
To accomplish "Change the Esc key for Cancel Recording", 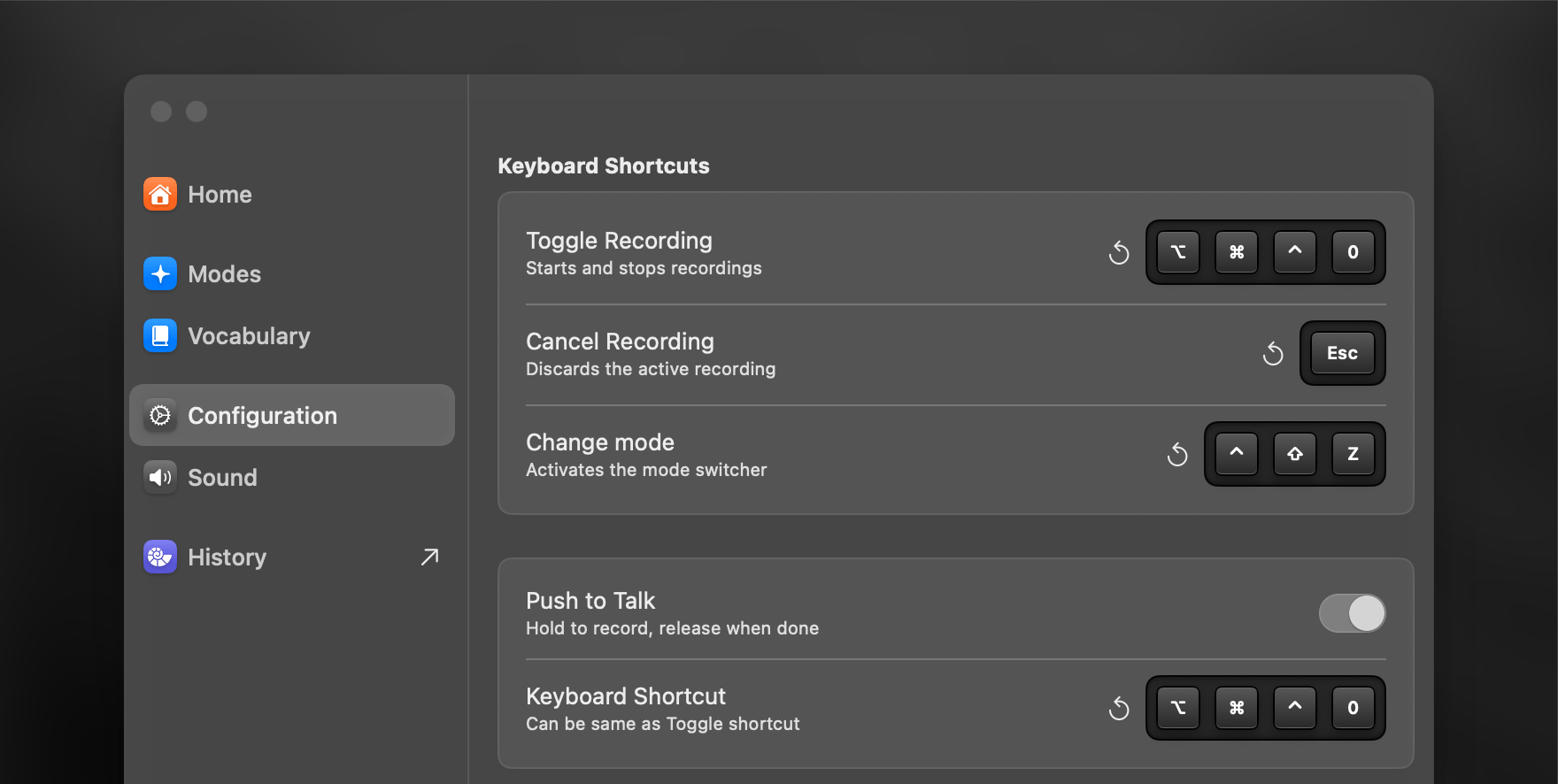I will coord(1342,353).
